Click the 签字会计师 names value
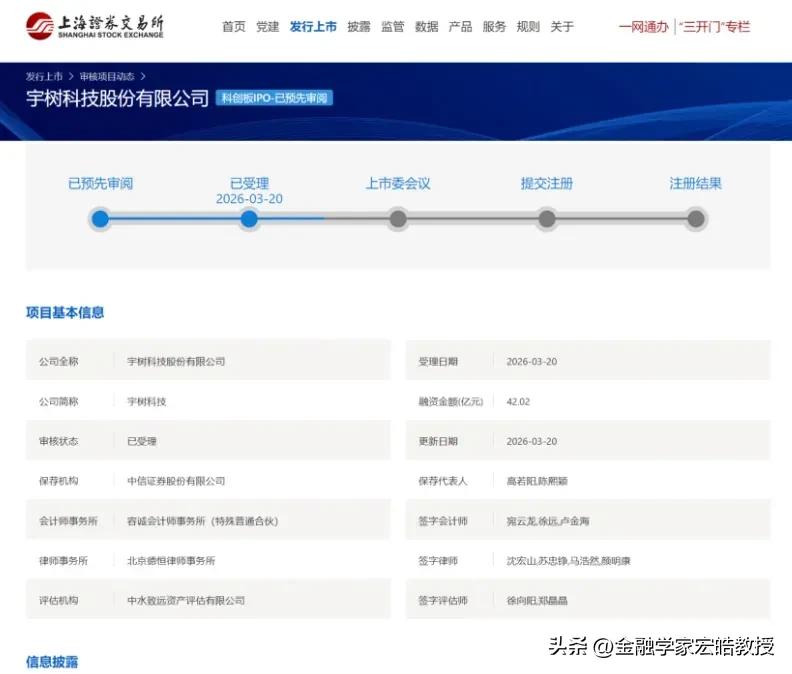 [548, 521]
